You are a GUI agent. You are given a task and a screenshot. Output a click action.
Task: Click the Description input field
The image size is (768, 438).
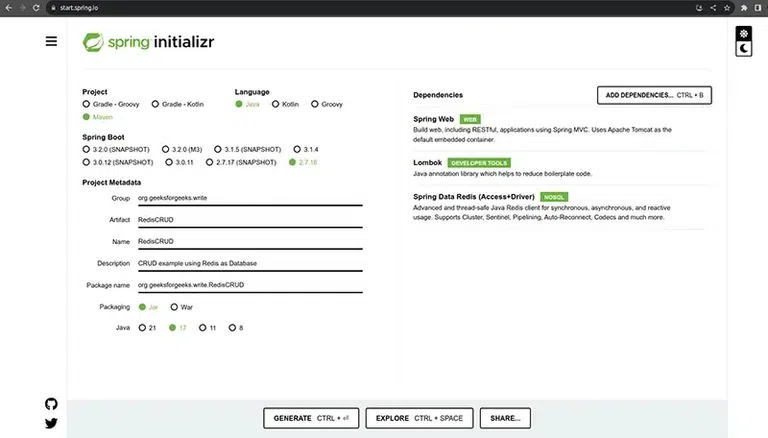coord(250,264)
